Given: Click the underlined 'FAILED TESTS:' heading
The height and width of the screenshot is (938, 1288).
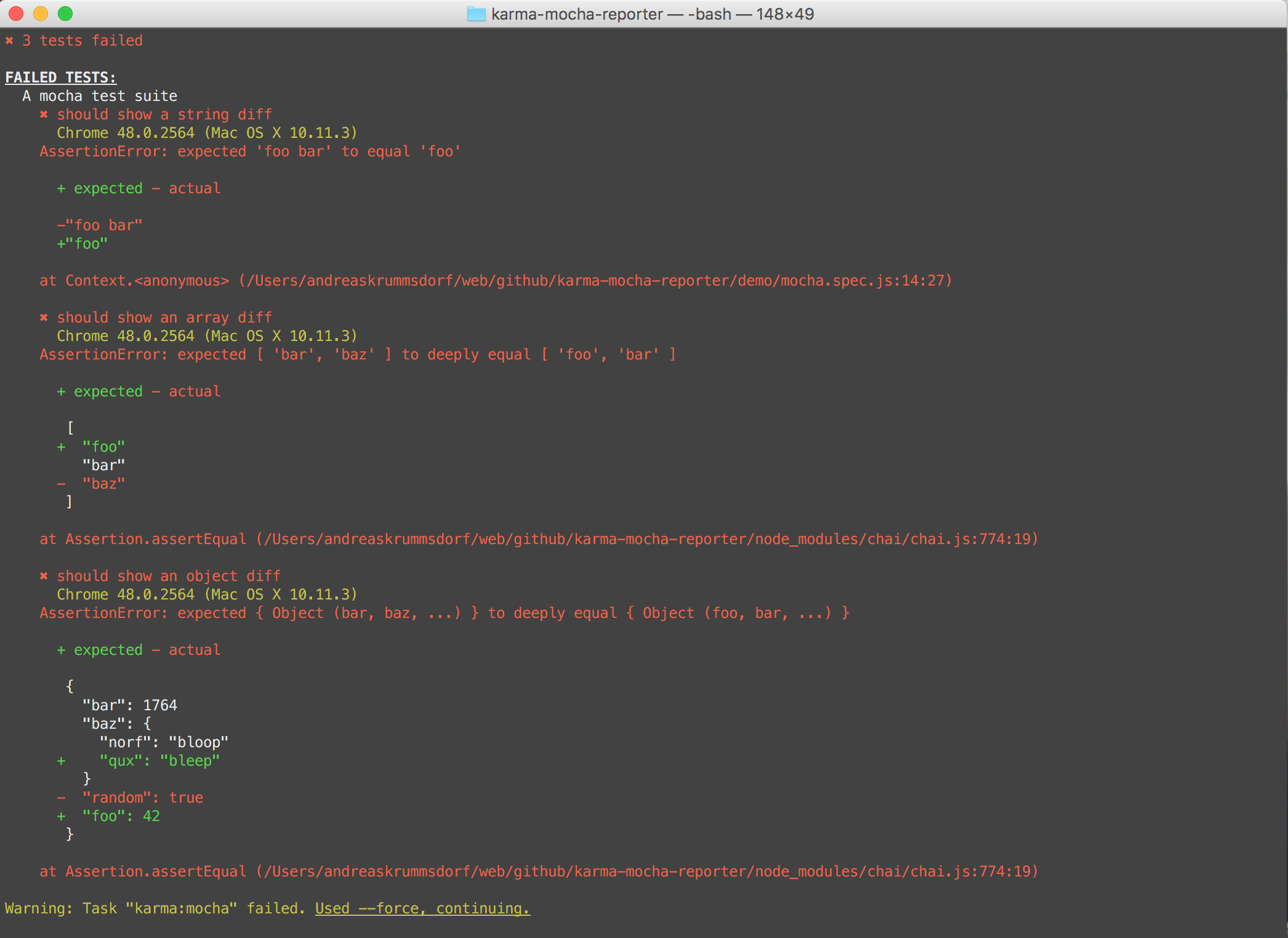Looking at the screenshot, I should pyautogui.click(x=60, y=78).
